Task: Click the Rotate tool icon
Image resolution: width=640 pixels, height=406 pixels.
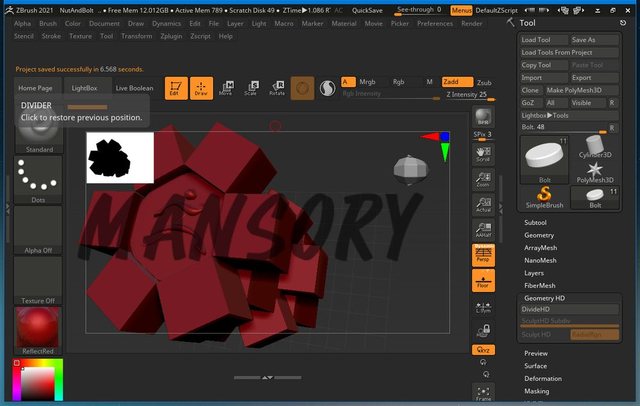Action: click(x=277, y=88)
